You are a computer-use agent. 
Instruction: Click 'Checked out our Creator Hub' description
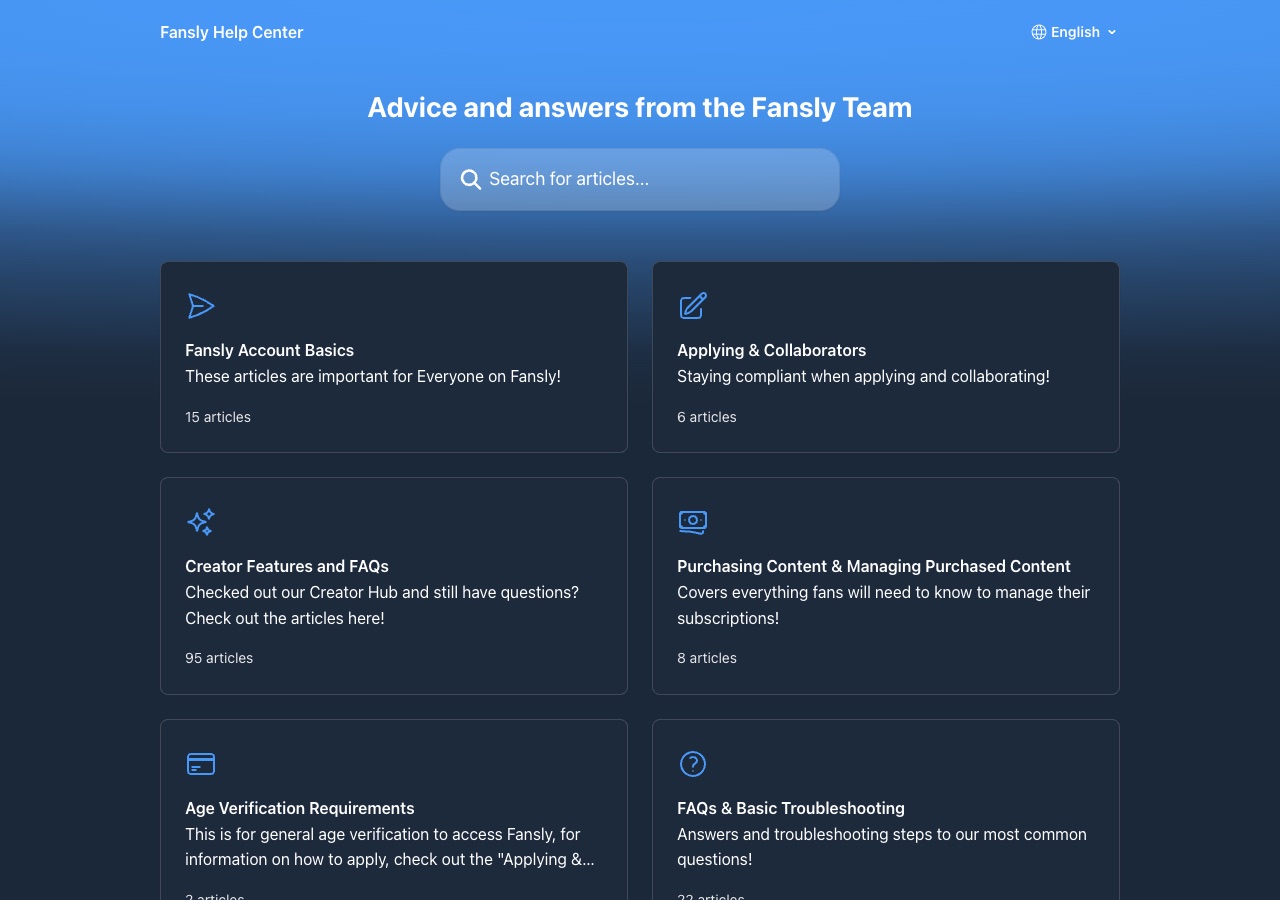(x=382, y=605)
